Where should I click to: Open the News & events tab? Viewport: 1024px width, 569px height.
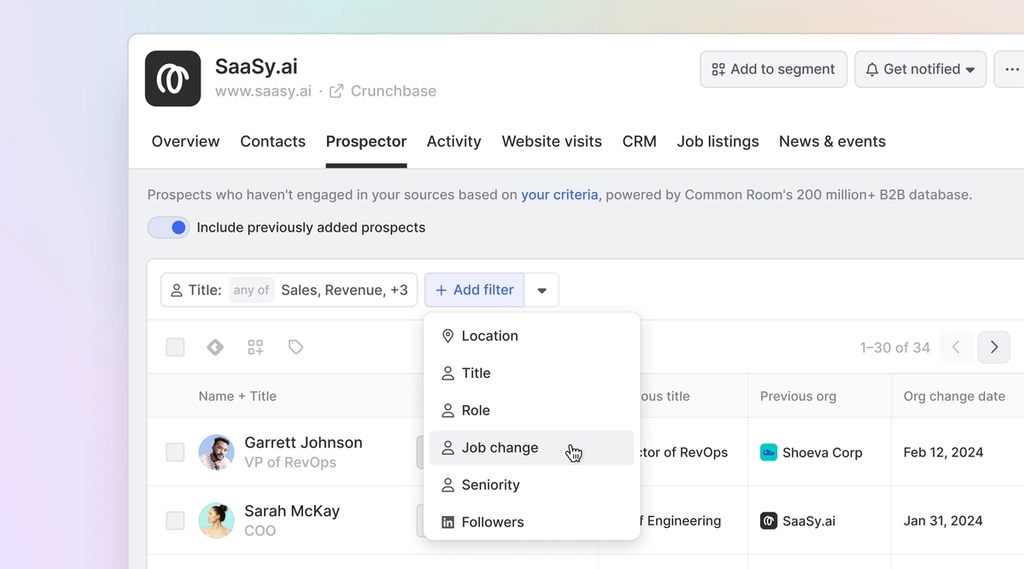pos(832,141)
